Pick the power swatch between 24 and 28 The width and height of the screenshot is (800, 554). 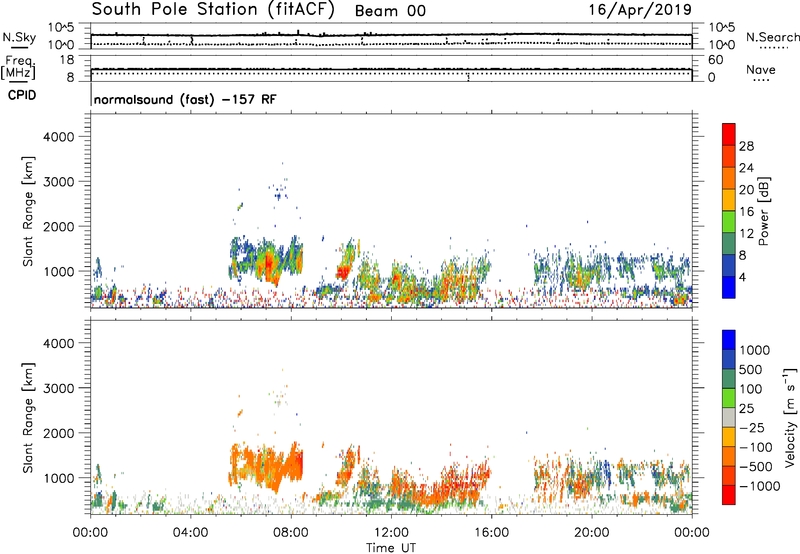[729, 156]
